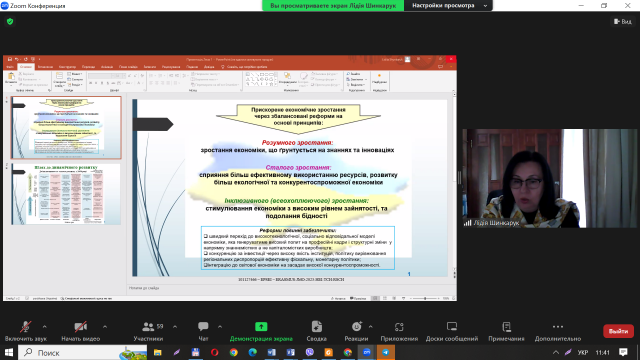Click the red Выйти leave button
Viewport: 640px width, 360px height.
(x=618, y=331)
